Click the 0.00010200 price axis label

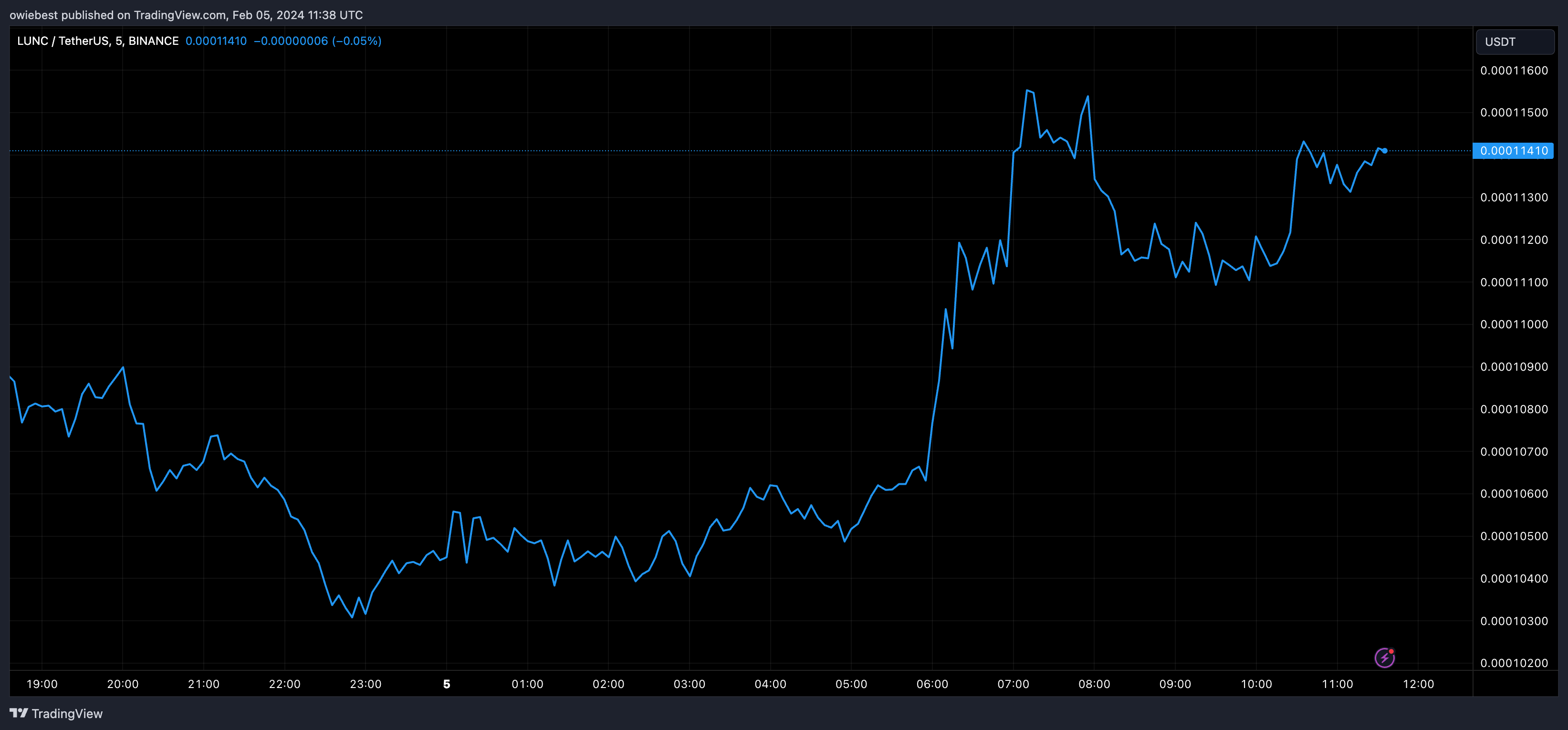(1514, 662)
